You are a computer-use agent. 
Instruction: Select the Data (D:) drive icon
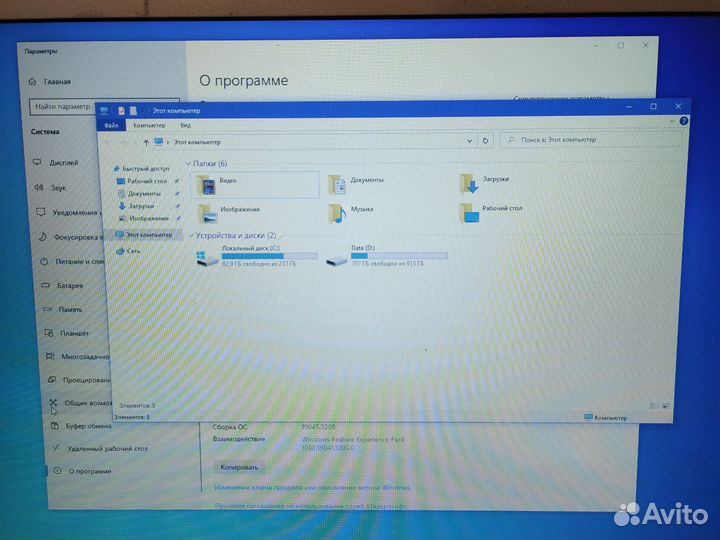click(x=337, y=261)
